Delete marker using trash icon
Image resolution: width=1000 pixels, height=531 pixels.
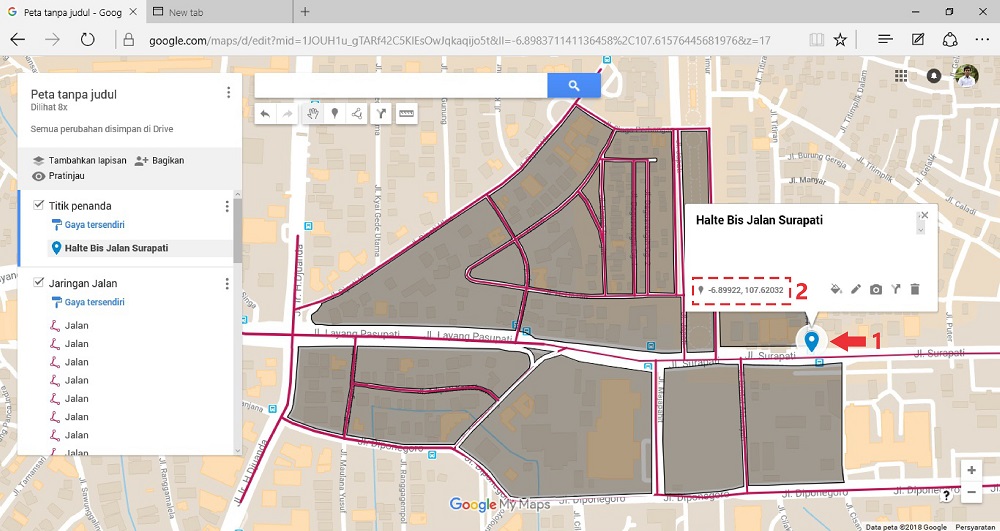(915, 290)
